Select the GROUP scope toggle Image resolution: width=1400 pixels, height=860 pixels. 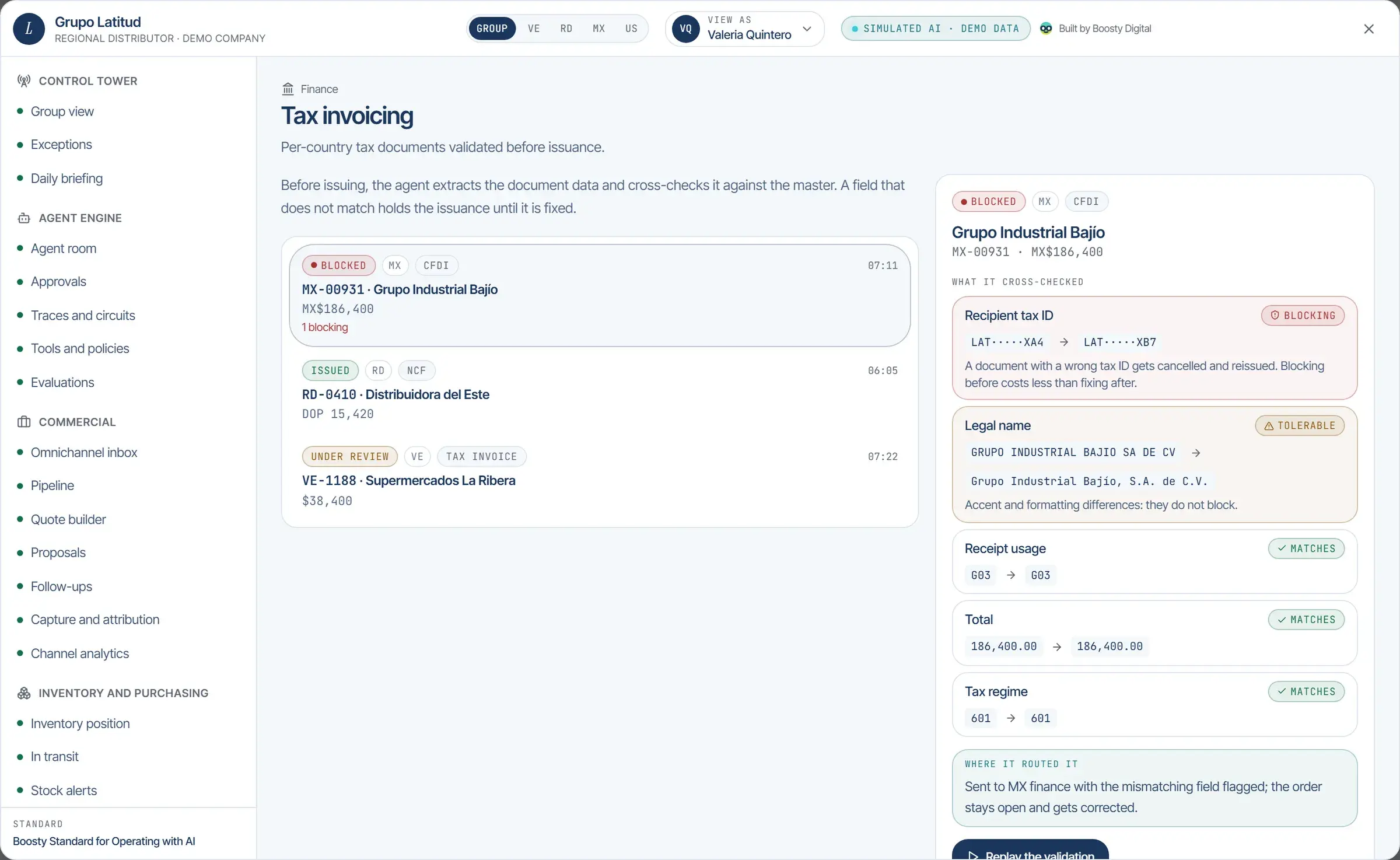tap(492, 29)
